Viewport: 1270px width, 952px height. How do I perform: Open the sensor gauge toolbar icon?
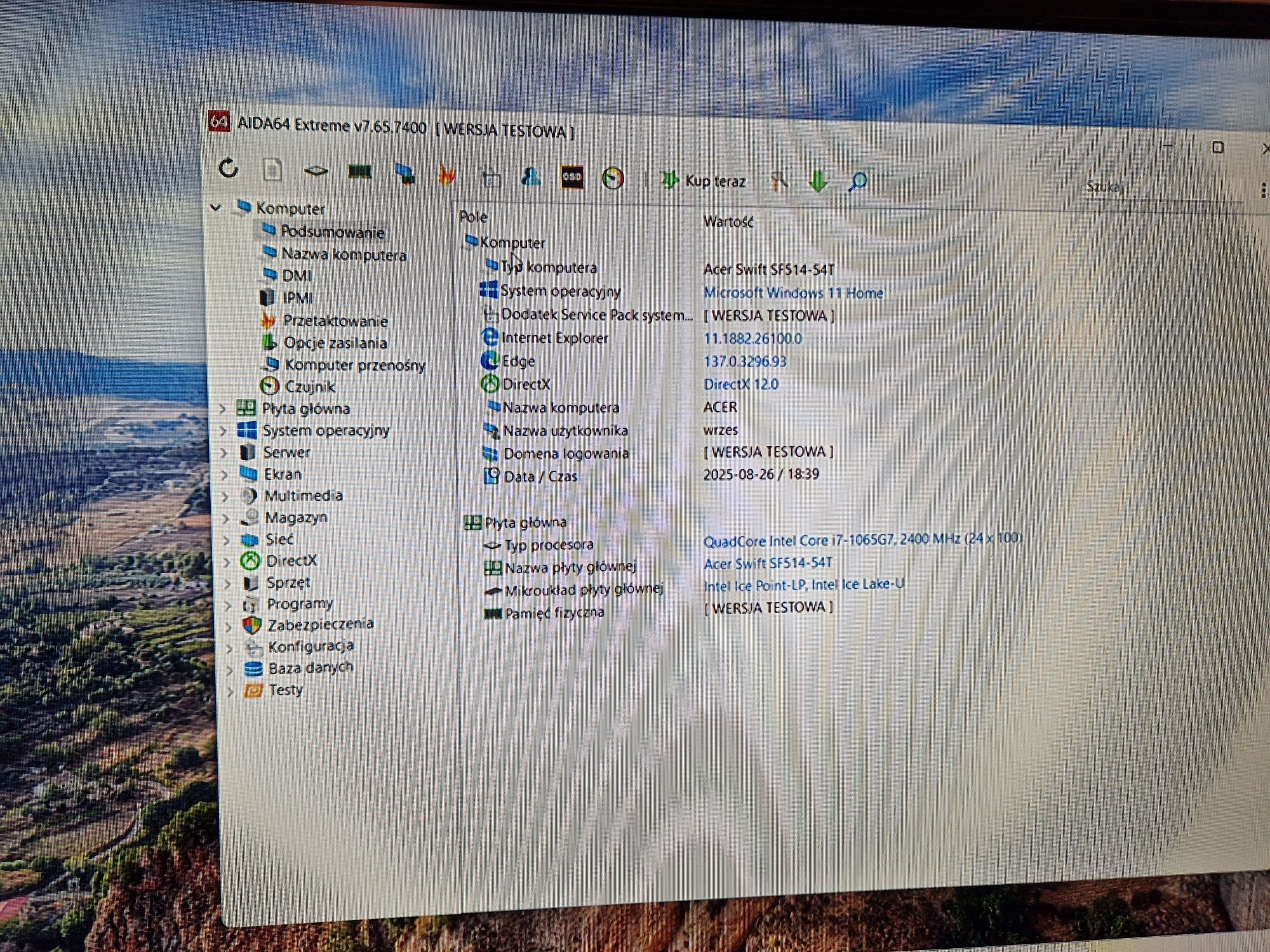tap(613, 179)
